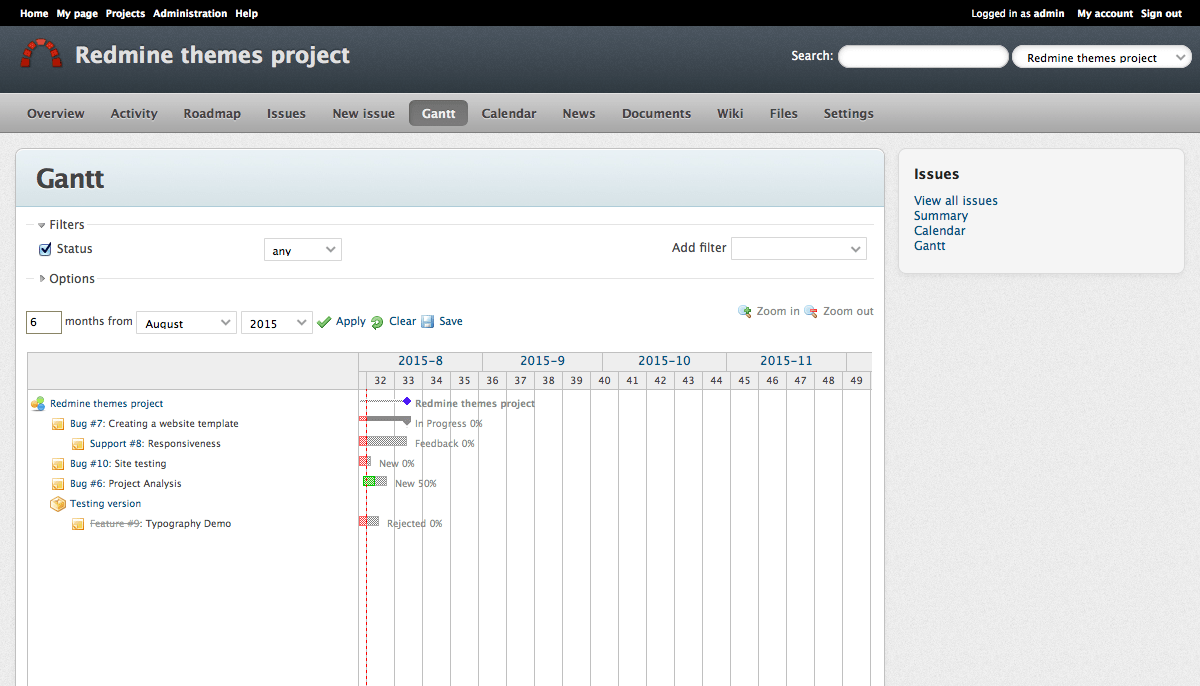Click the blue diamond project milestone marker

pos(407,401)
